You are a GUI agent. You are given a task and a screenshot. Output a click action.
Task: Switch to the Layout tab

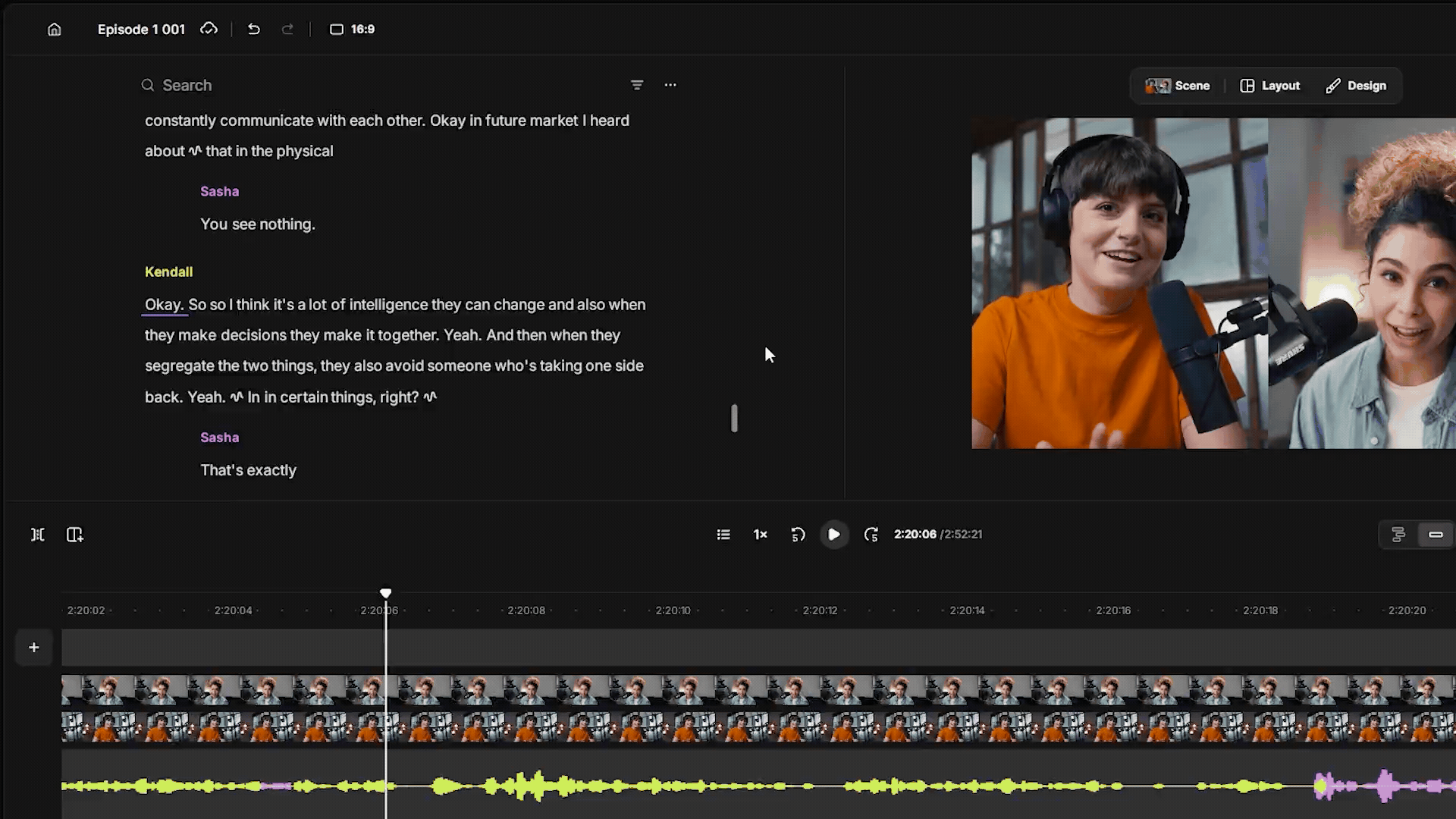click(1270, 86)
